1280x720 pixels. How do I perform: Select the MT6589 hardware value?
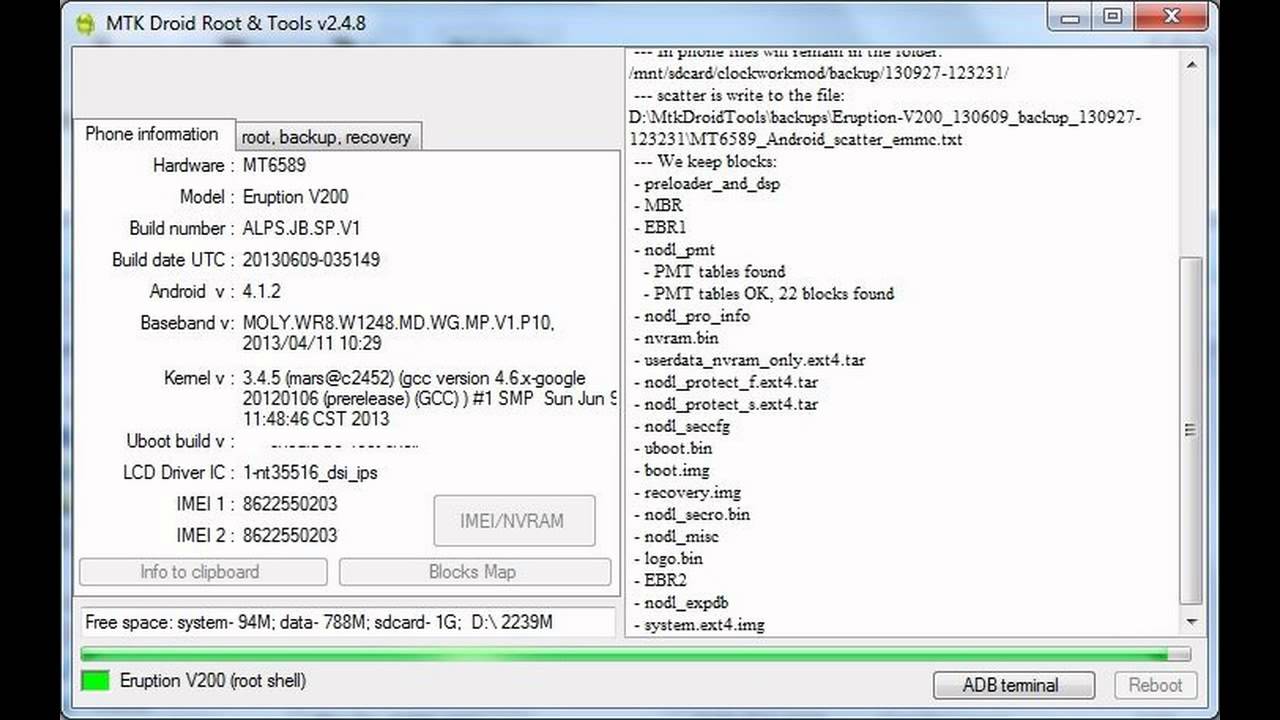click(274, 165)
